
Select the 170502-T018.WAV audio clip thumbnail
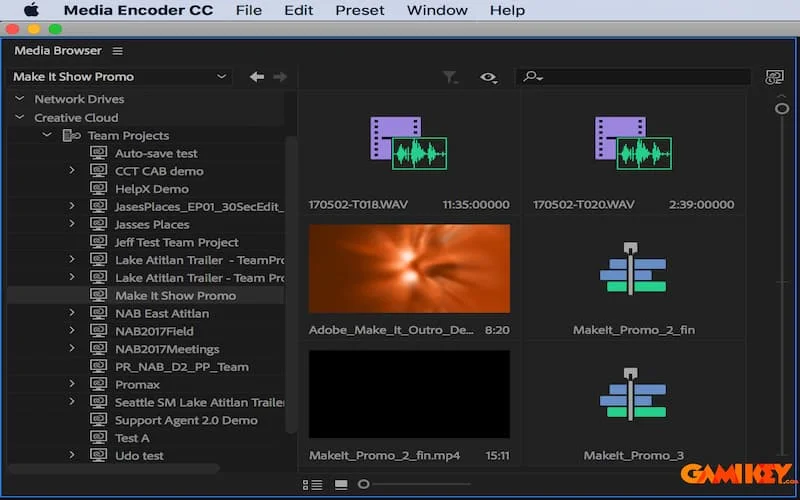(x=409, y=143)
